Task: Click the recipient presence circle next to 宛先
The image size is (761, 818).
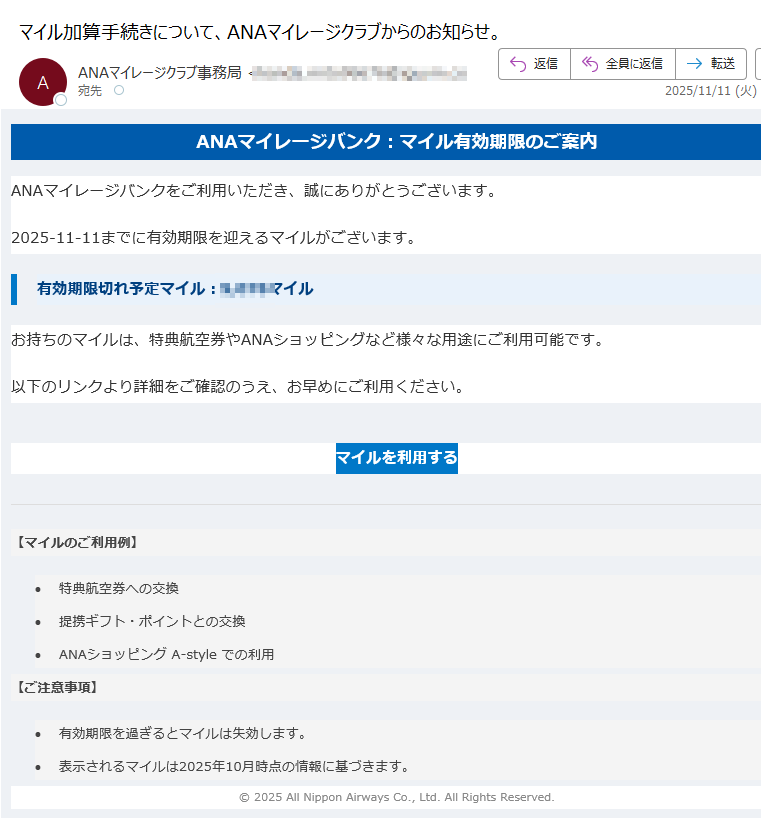Action: 119,90
